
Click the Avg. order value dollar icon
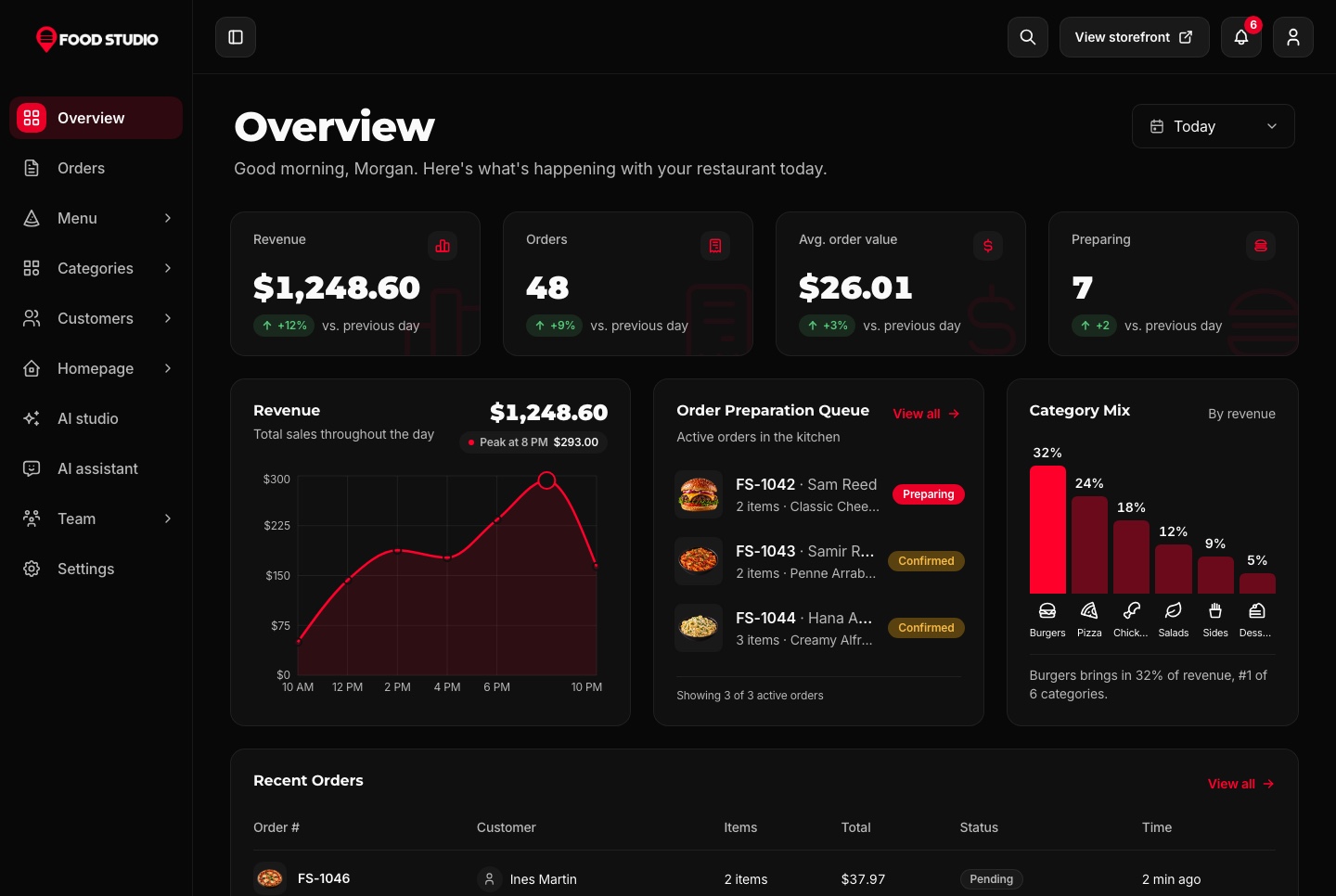pyautogui.click(x=988, y=246)
